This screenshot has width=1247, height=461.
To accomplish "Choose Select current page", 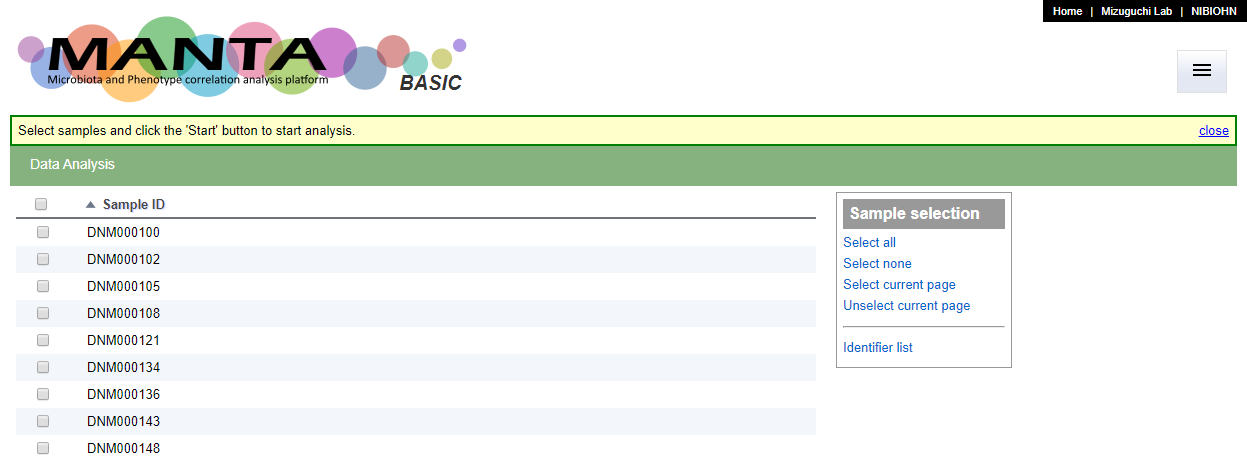I will pos(899,284).
